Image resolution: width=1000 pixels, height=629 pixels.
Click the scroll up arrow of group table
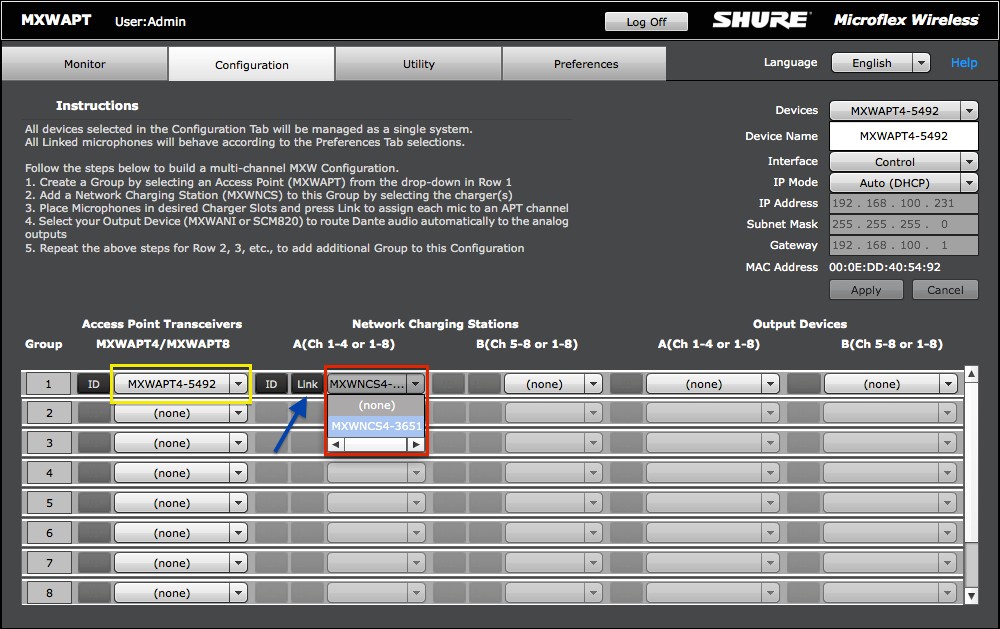[x=971, y=374]
